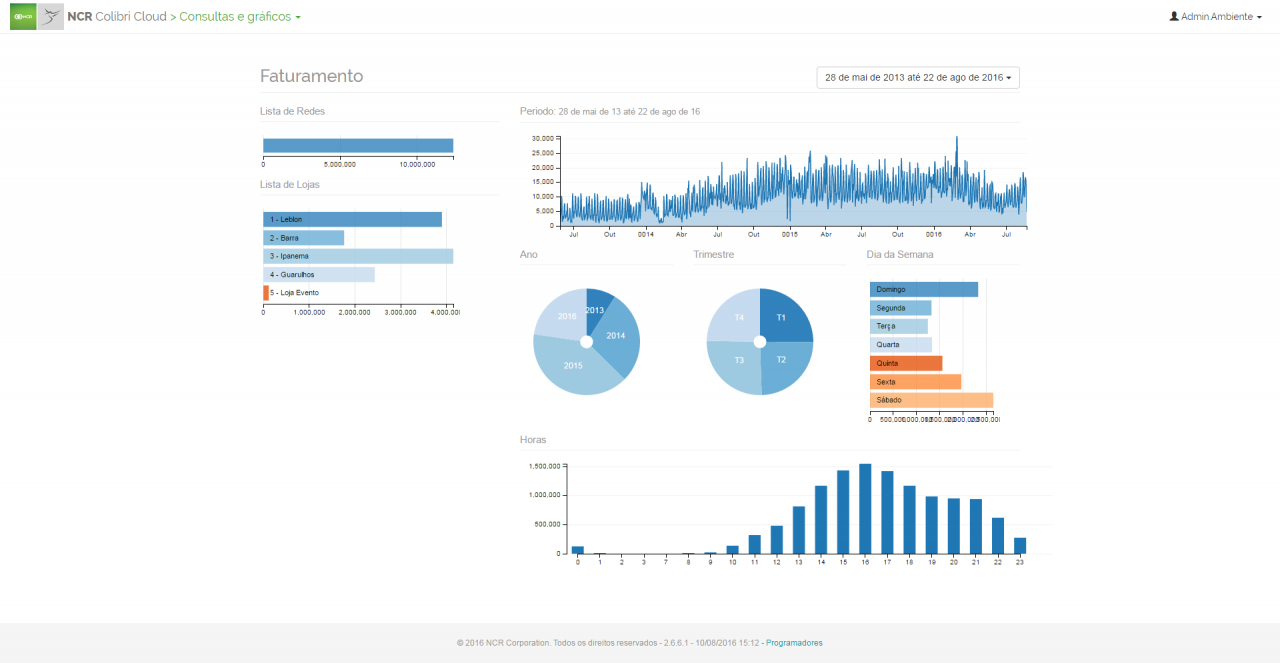Expand the Admin.Ambiente user dropdown
The image size is (1280, 663).
1220,17
